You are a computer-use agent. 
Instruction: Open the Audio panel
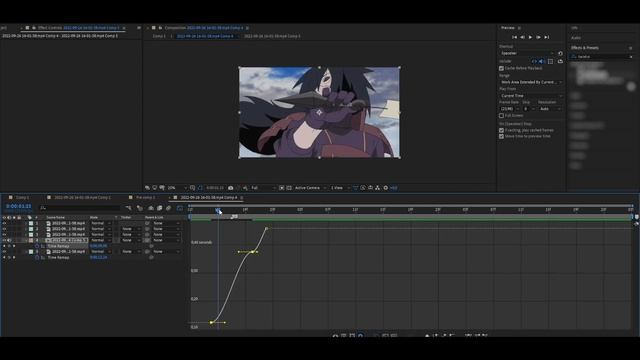(x=576, y=38)
